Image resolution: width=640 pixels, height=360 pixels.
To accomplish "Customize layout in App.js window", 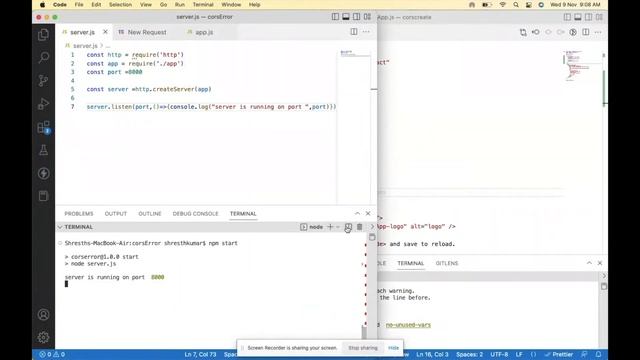I will point(599,17).
